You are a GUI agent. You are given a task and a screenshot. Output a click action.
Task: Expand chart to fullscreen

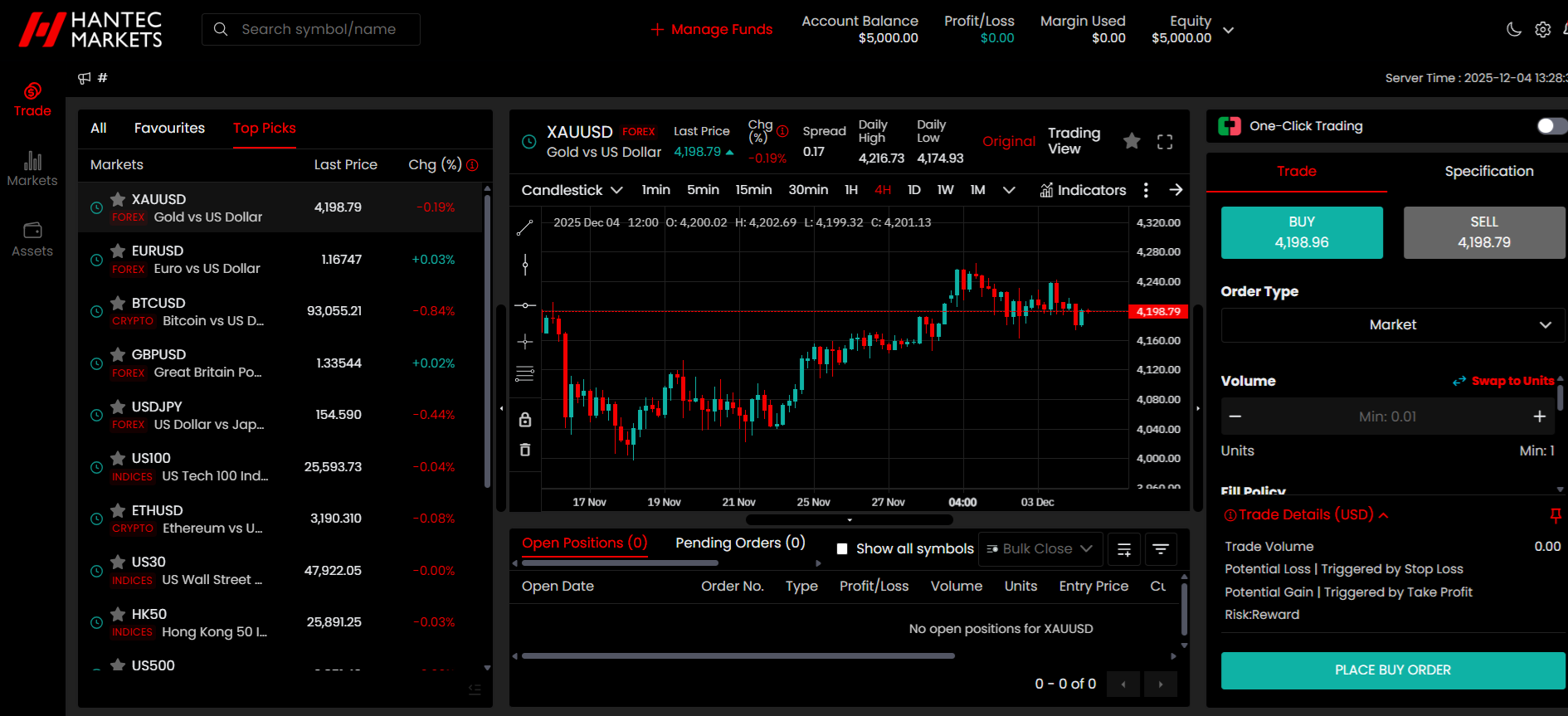pyautogui.click(x=1165, y=142)
